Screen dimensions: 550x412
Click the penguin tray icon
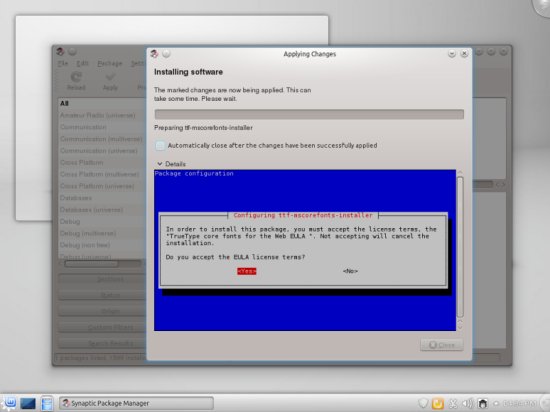(x=483, y=404)
